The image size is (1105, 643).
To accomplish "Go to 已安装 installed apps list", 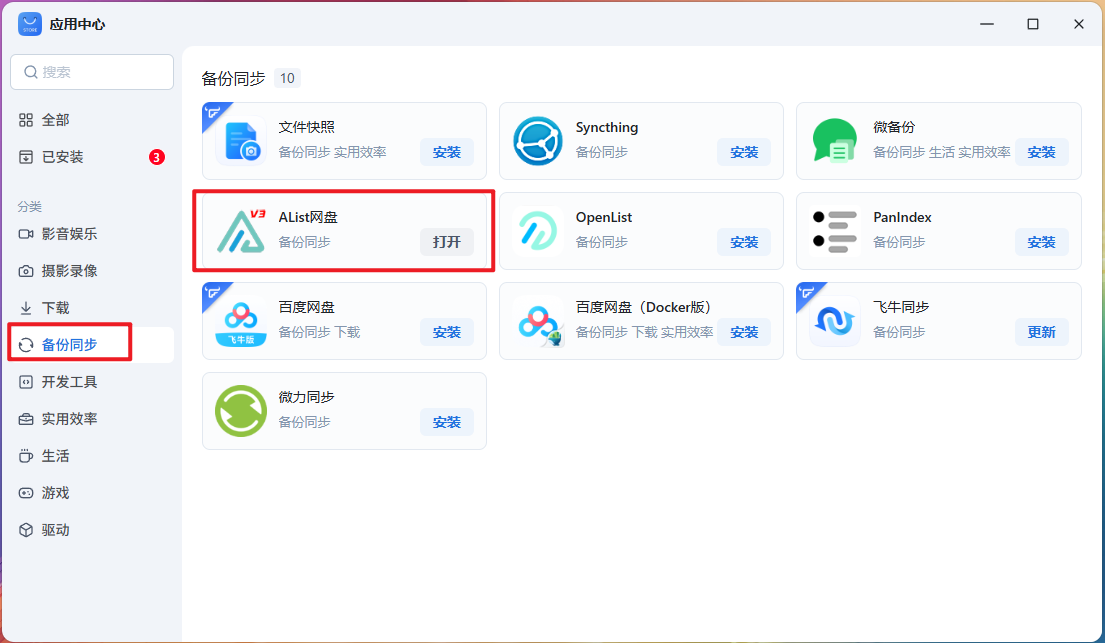I will (x=62, y=157).
